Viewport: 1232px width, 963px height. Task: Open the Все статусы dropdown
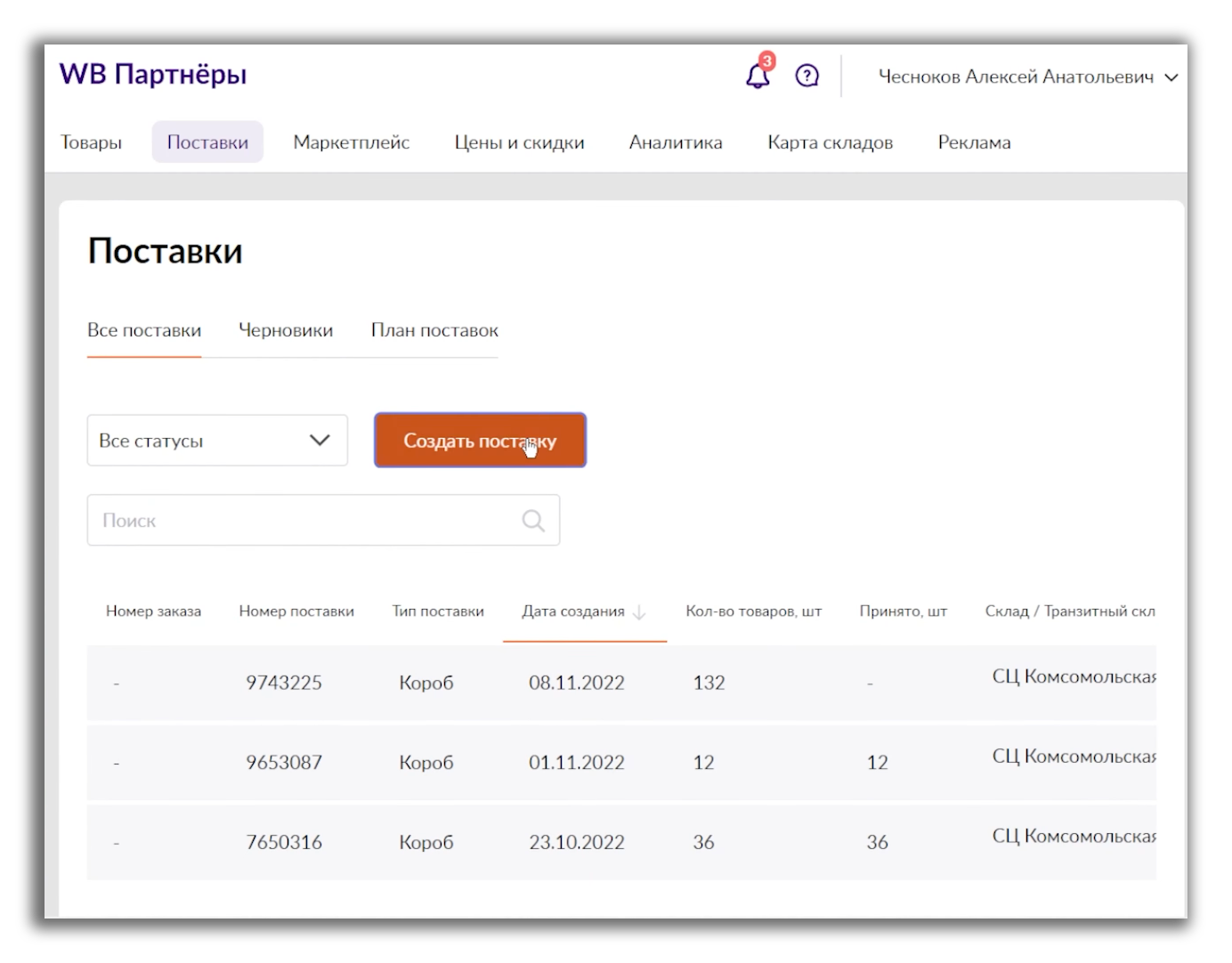[x=217, y=441]
